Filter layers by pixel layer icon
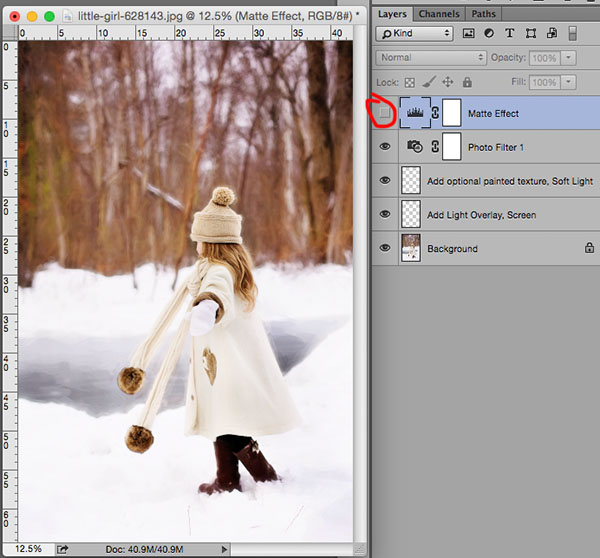Screen dimensions: 600x558 coord(468,33)
